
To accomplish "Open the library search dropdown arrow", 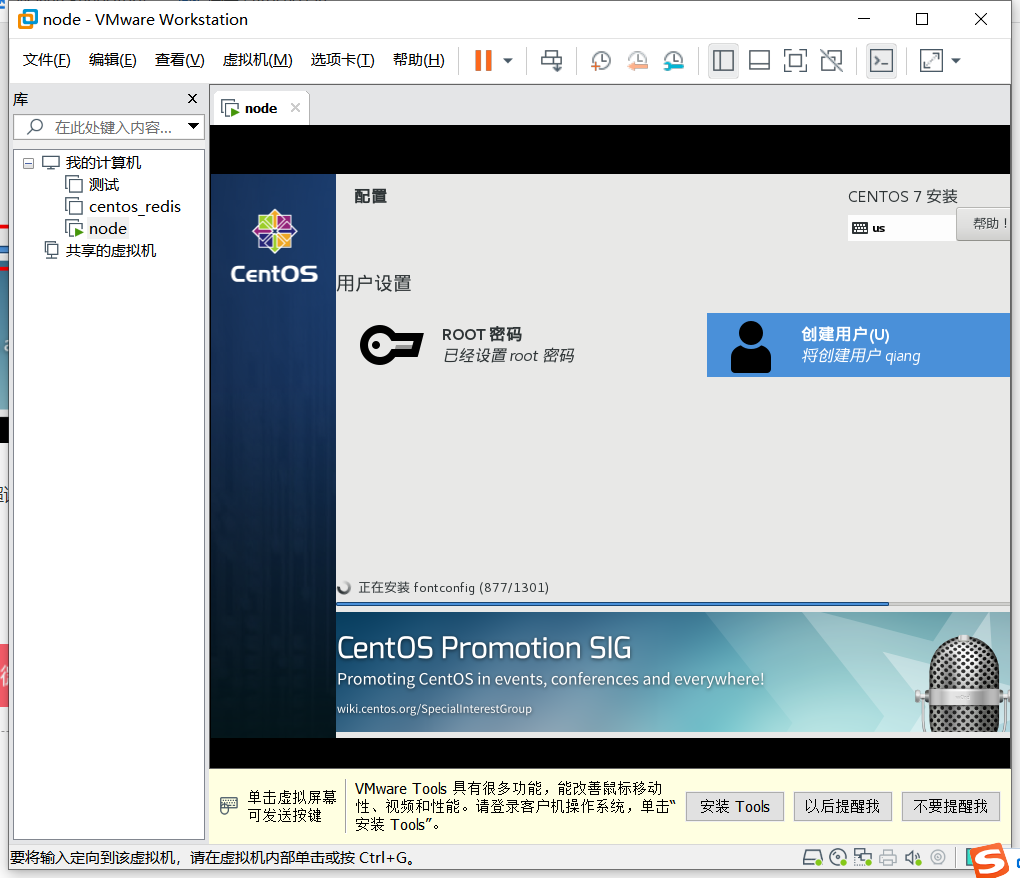I will 193,126.
